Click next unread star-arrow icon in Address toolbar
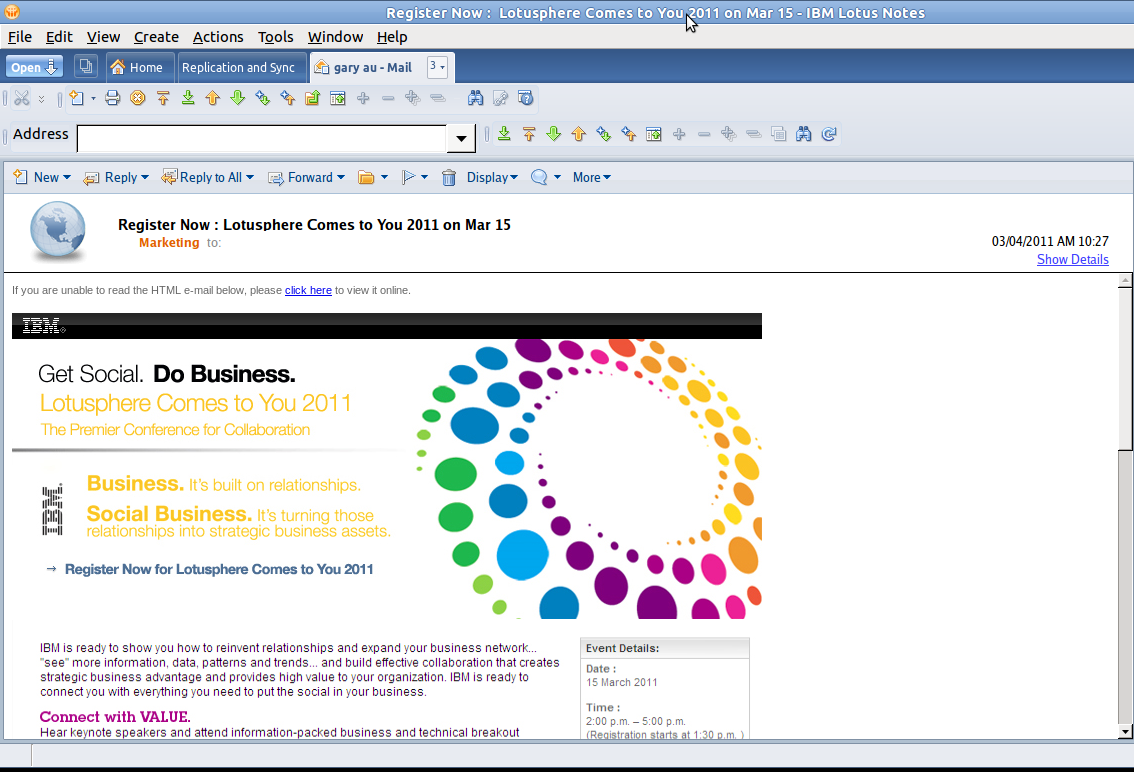The width and height of the screenshot is (1134, 772). click(603, 134)
